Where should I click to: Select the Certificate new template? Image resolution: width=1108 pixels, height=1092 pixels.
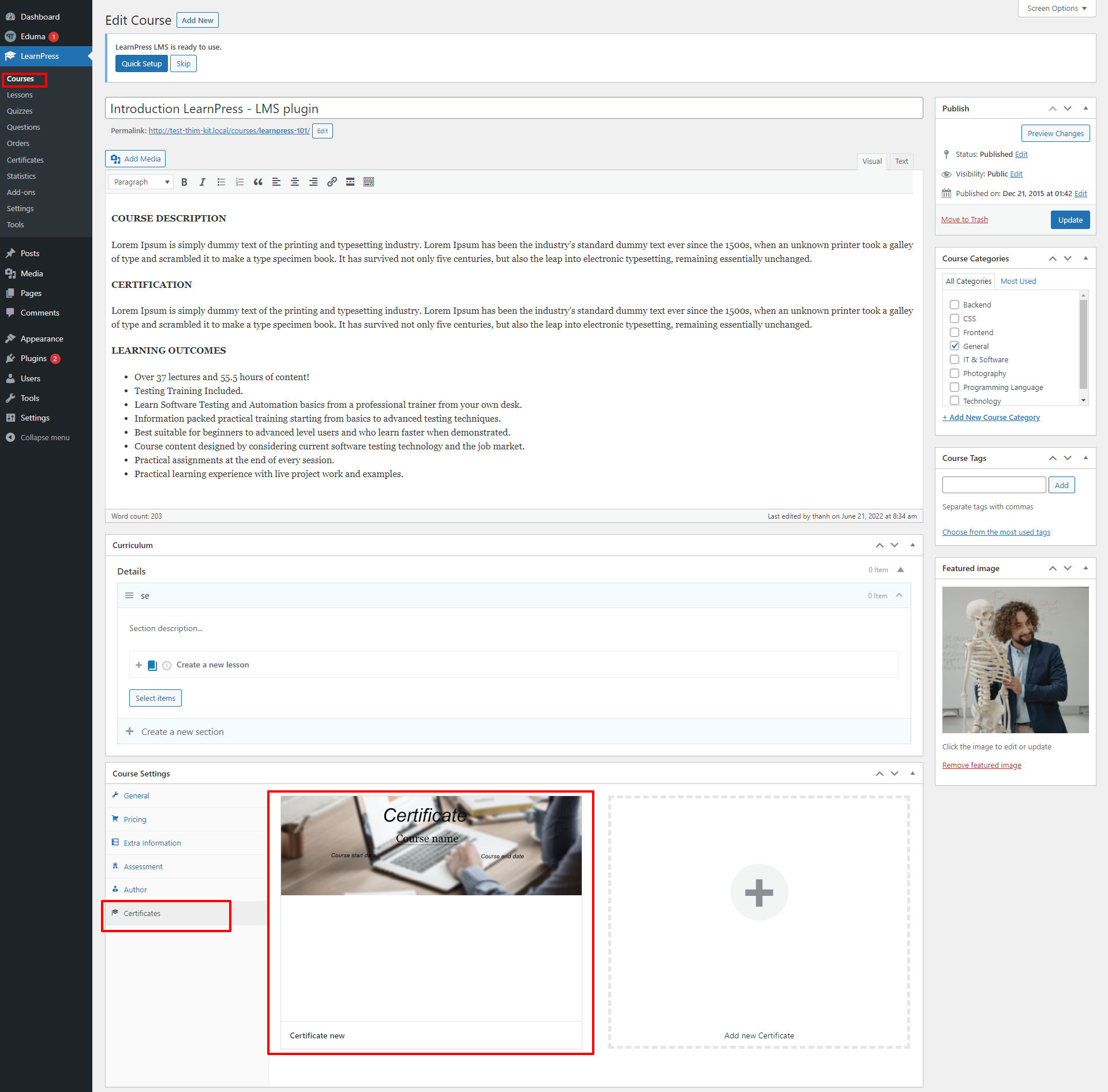point(431,922)
